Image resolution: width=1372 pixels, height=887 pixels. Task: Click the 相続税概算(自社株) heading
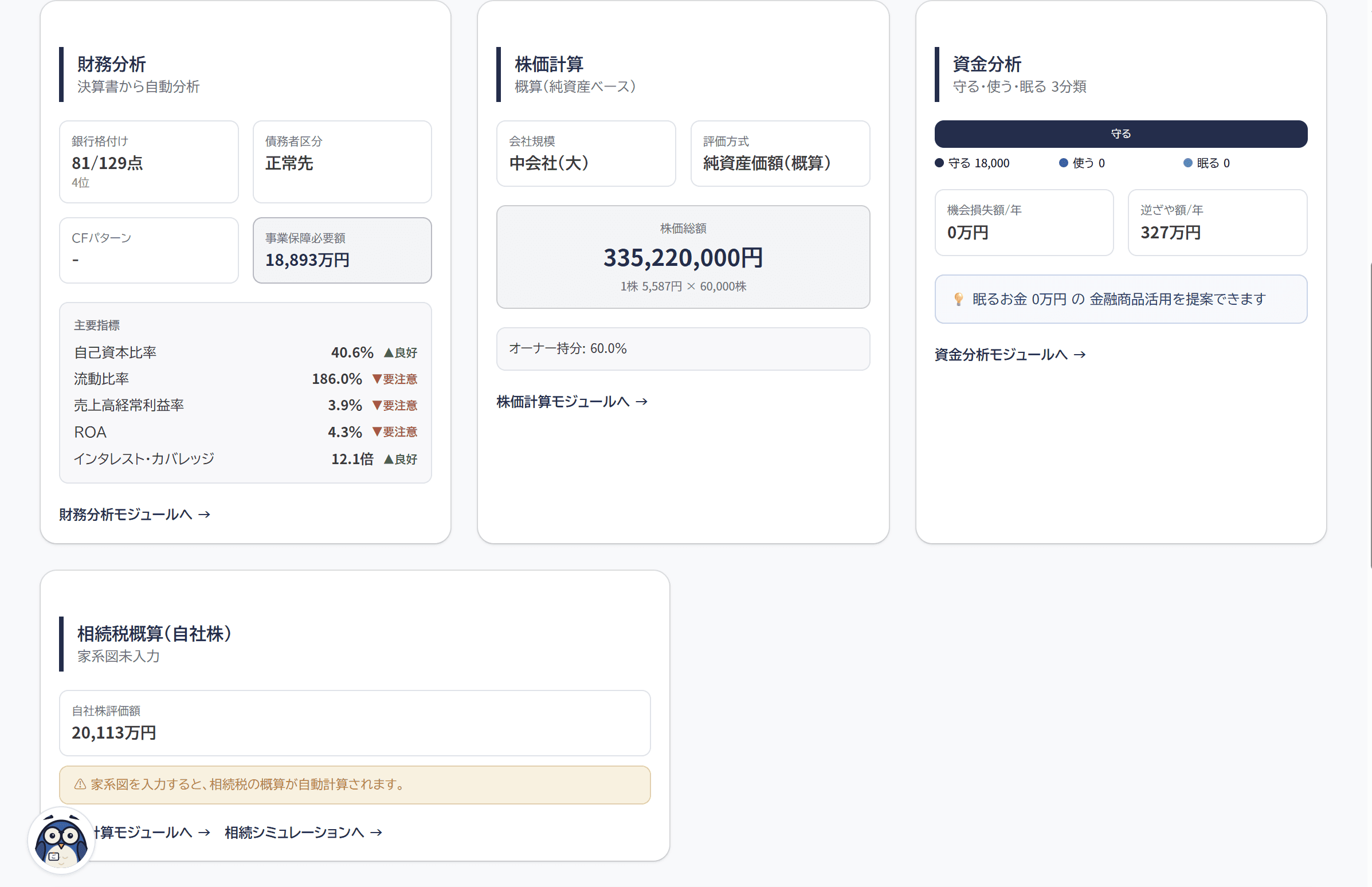154,634
